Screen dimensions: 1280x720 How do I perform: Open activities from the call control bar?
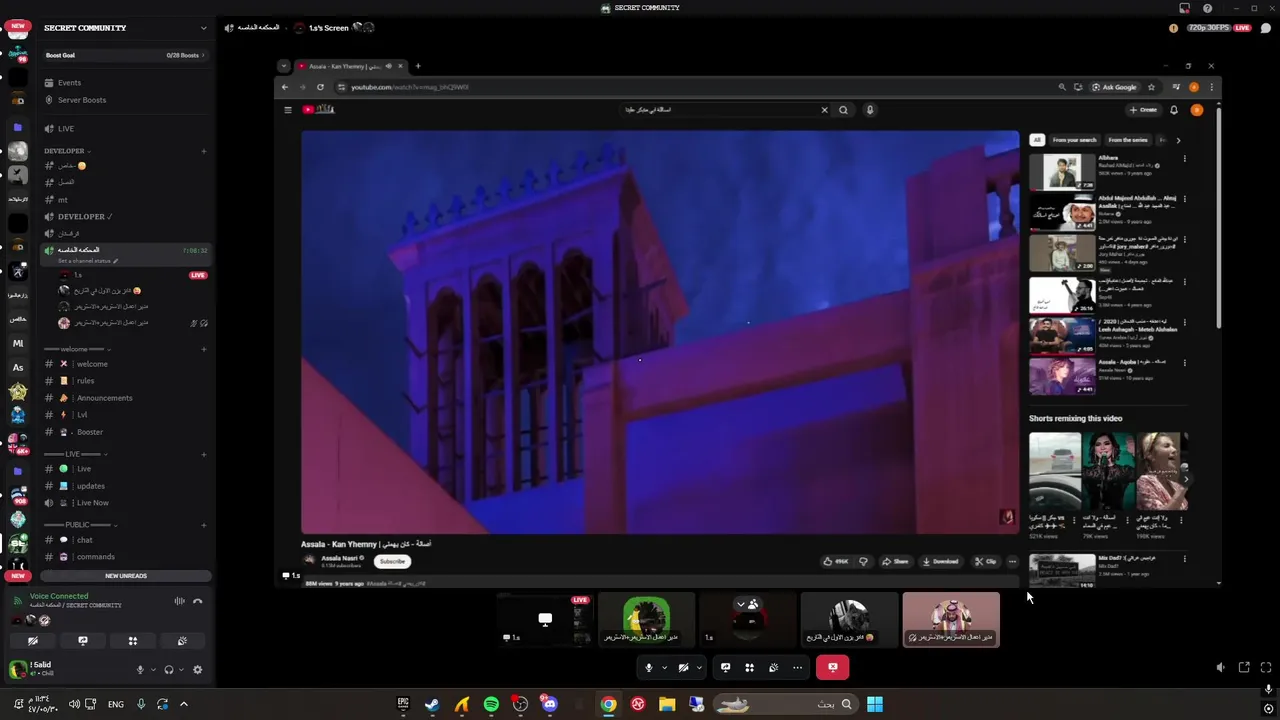click(749, 667)
